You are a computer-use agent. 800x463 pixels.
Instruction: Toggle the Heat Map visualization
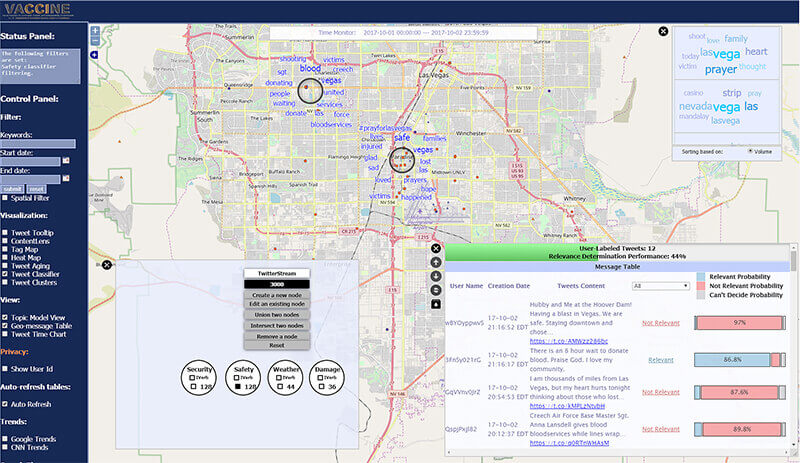click(5, 254)
